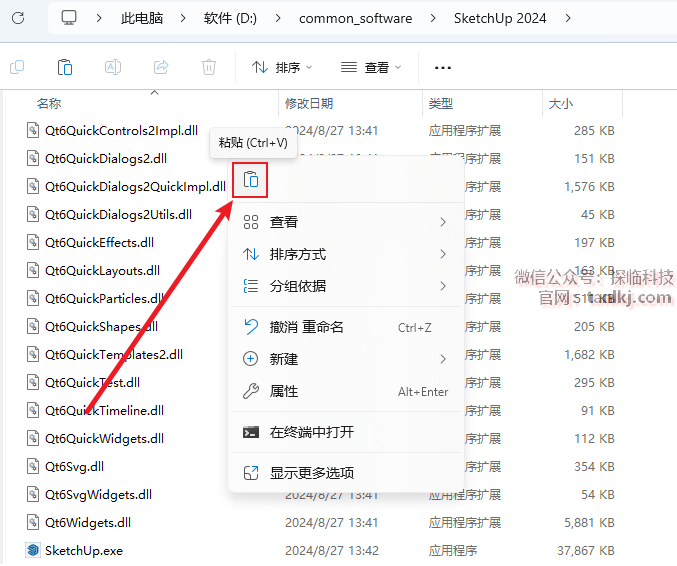
Task: Click the Qt6QuickControls2Impl.dll file icon
Action: (33, 130)
